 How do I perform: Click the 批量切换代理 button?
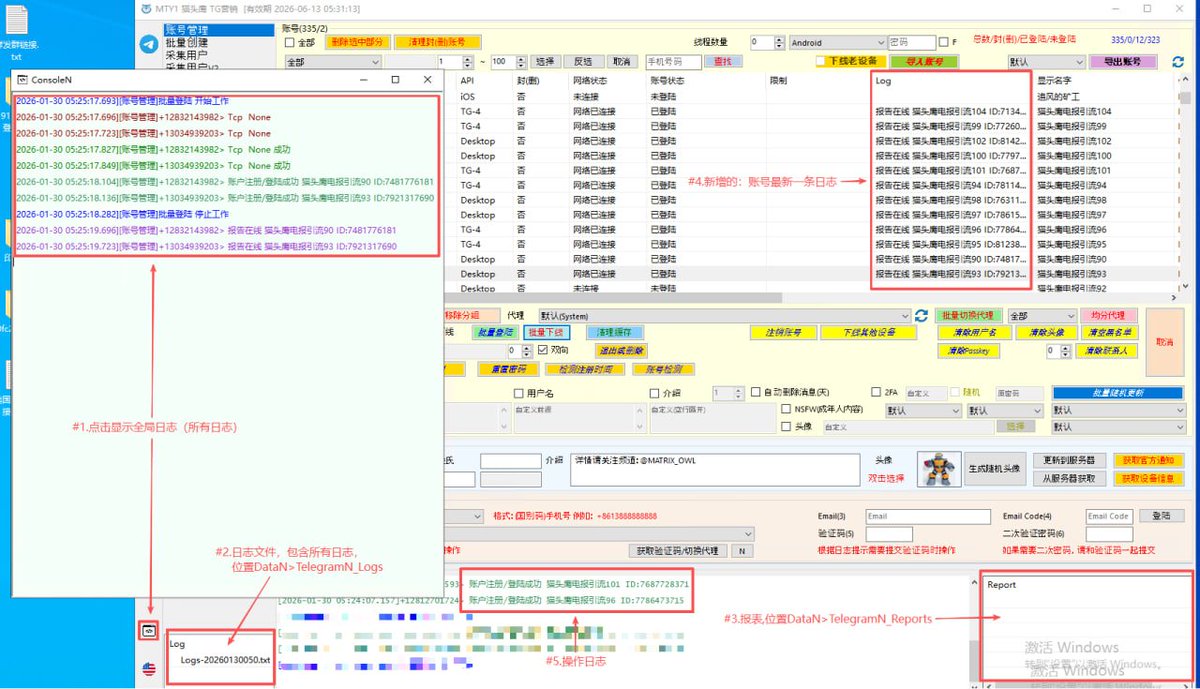coord(968,315)
